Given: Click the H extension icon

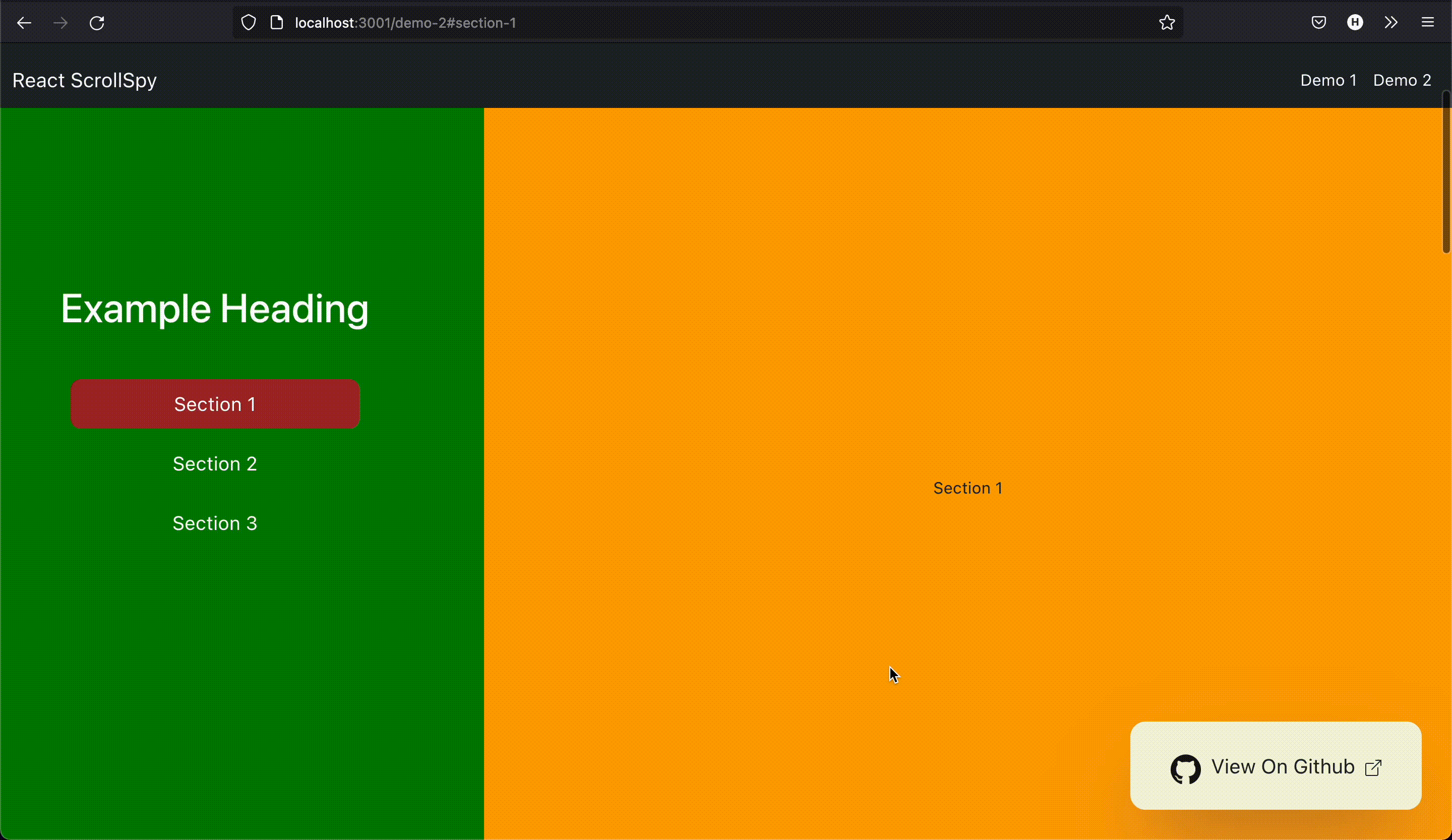Looking at the screenshot, I should coord(1355,23).
